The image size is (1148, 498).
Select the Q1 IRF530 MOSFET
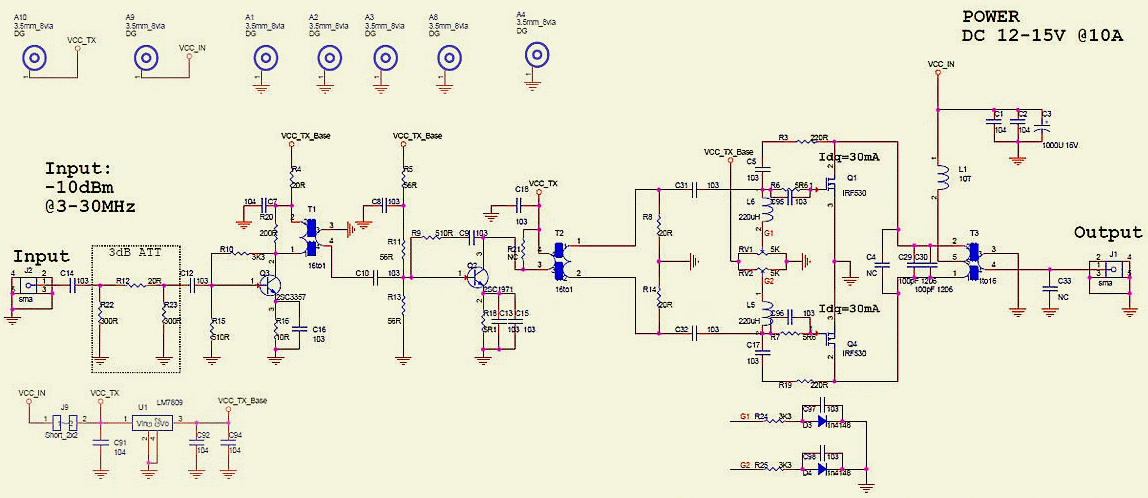828,188
